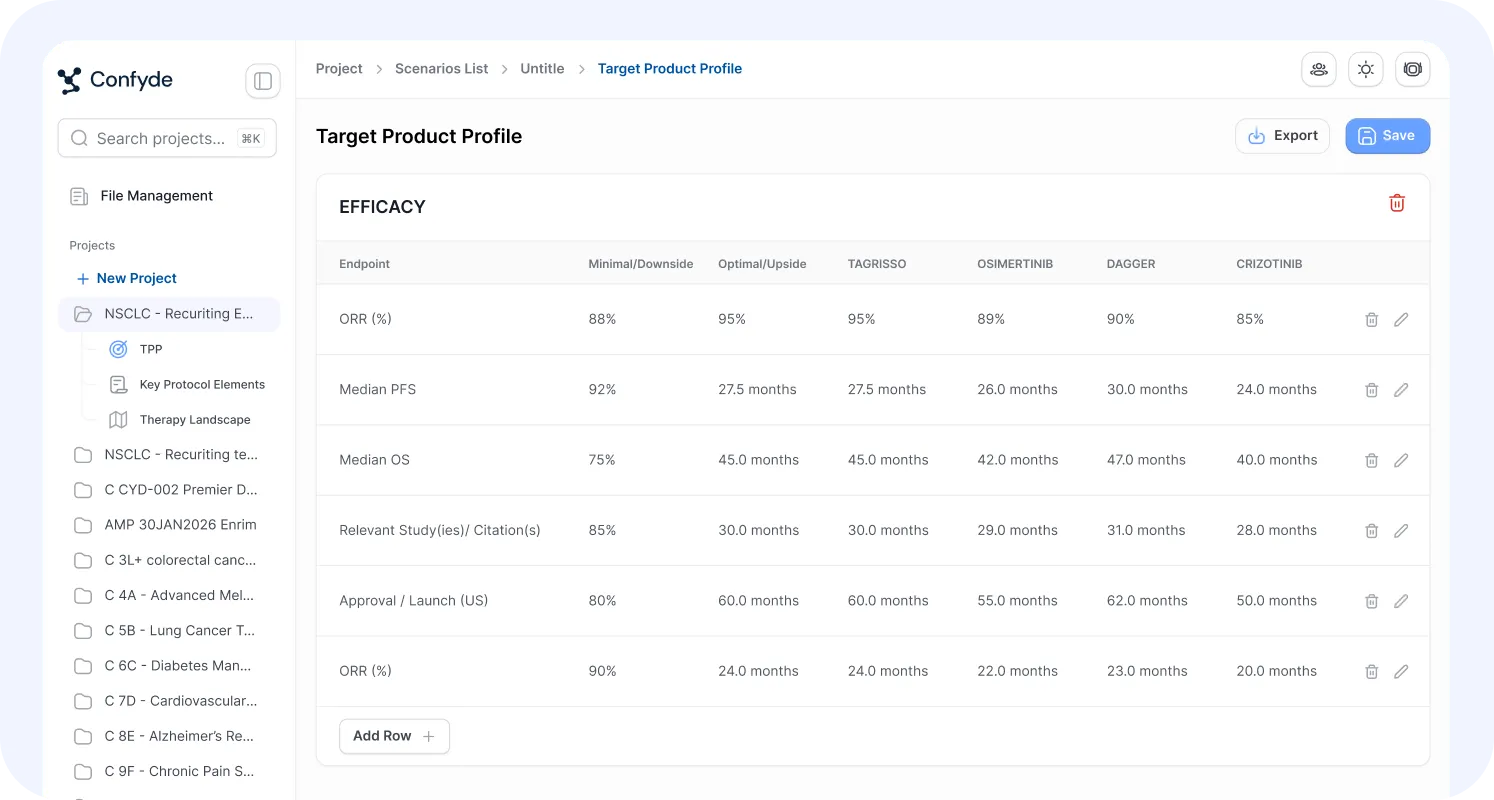This screenshot has width=1494, height=800.
Task: Click the Export button
Action: [x=1282, y=136]
